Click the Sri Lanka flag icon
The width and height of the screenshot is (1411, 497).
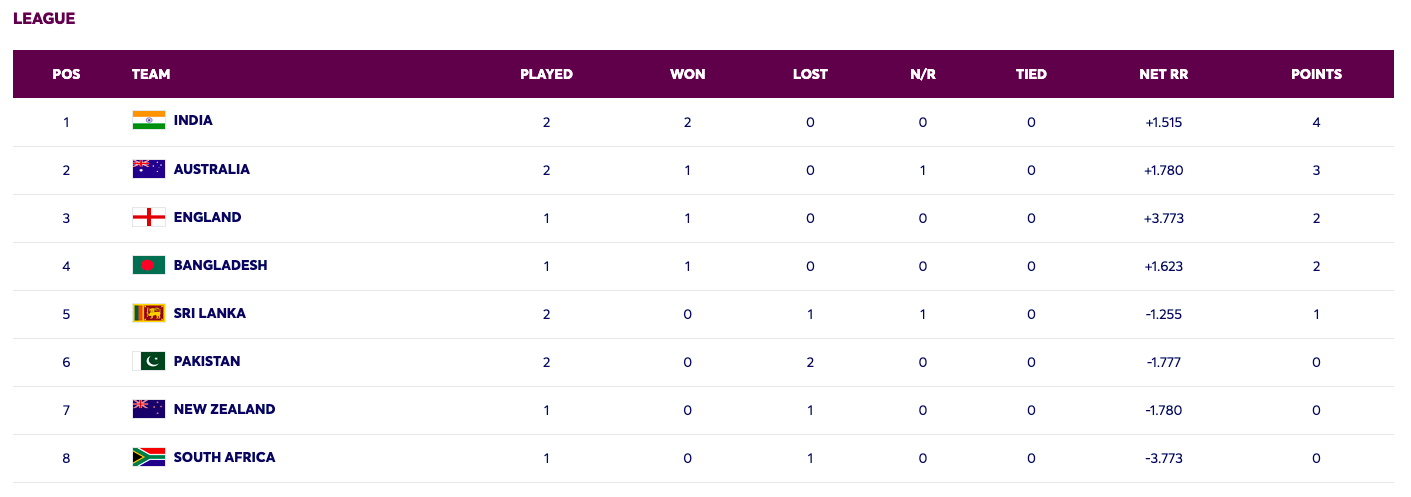149,313
